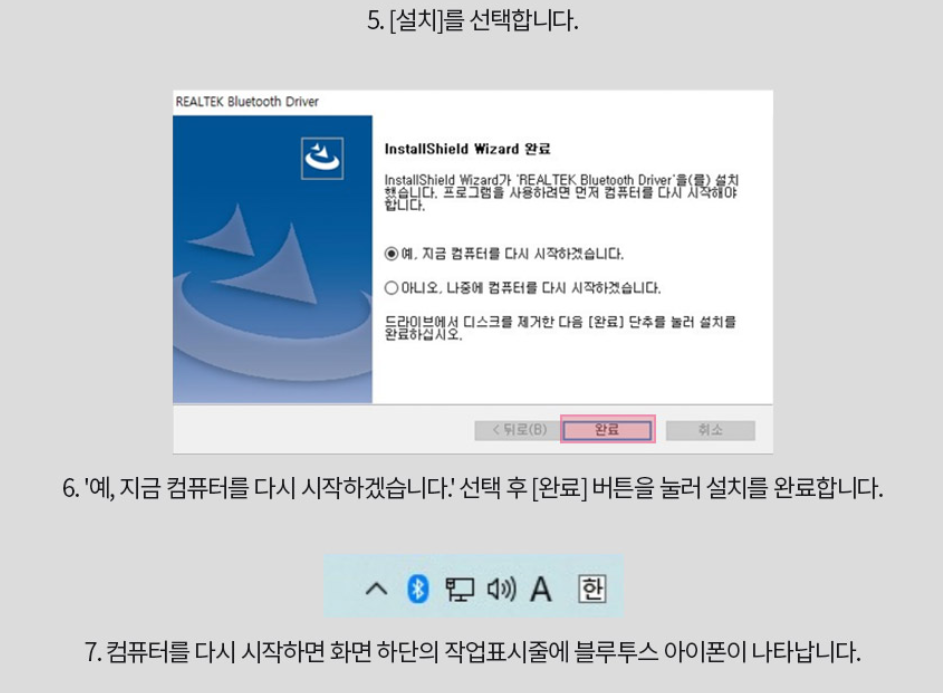
Task: Open the network icon in the tray
Action: click(x=459, y=590)
